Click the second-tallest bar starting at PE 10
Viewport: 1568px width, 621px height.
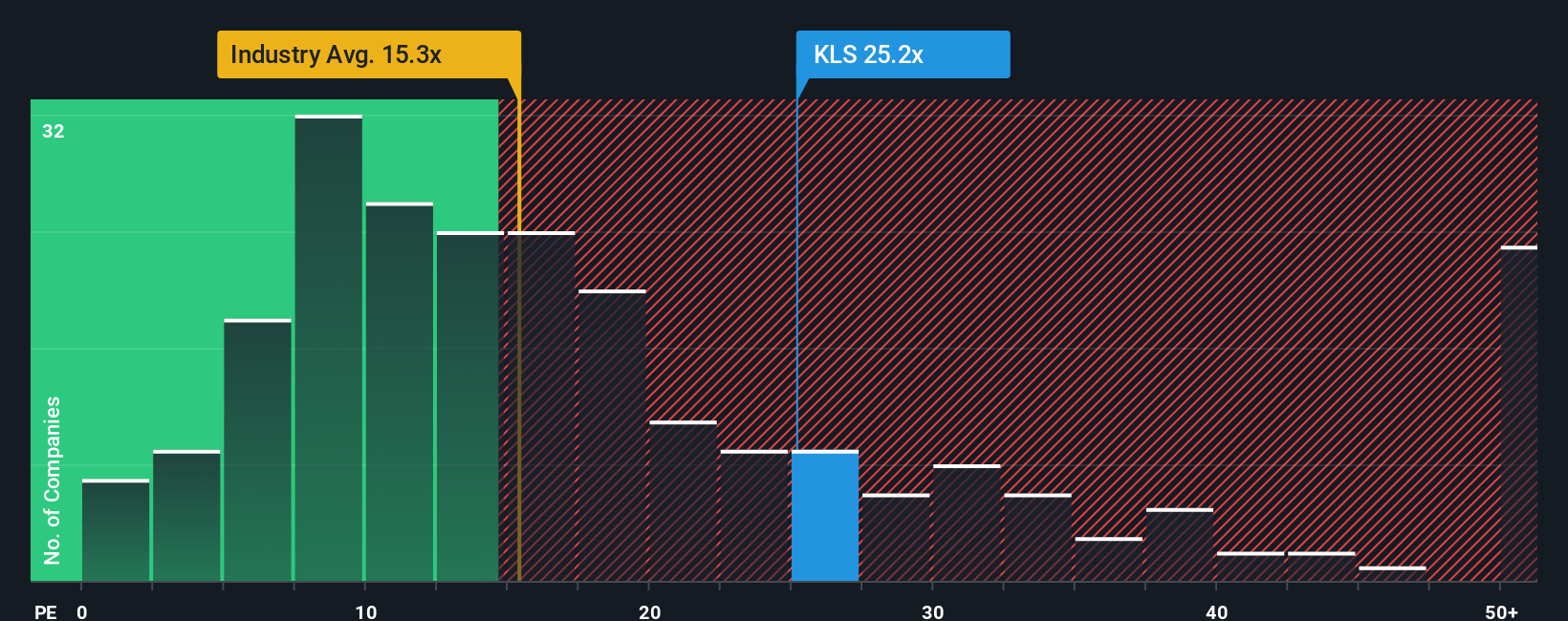[400, 392]
